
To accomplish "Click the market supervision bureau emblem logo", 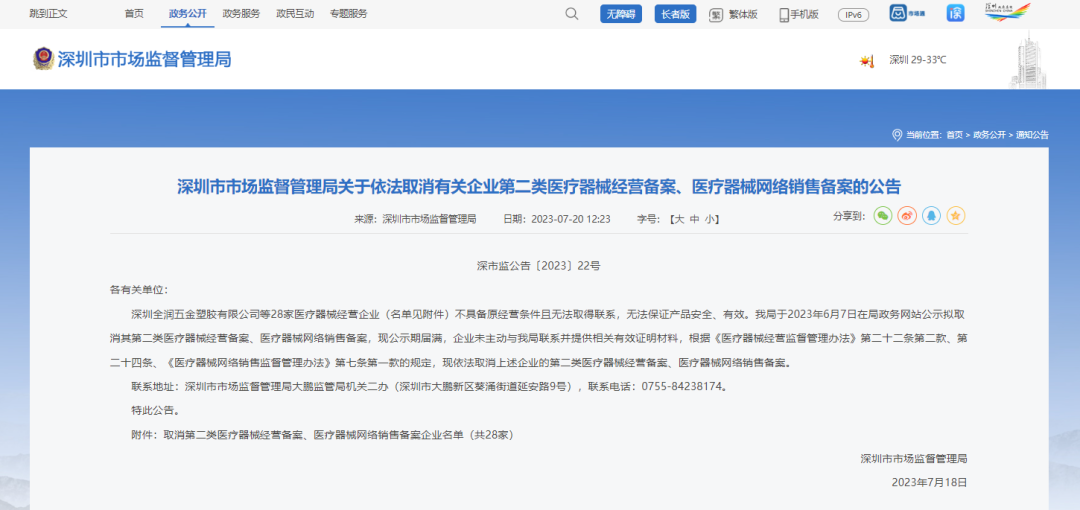I will (44, 59).
